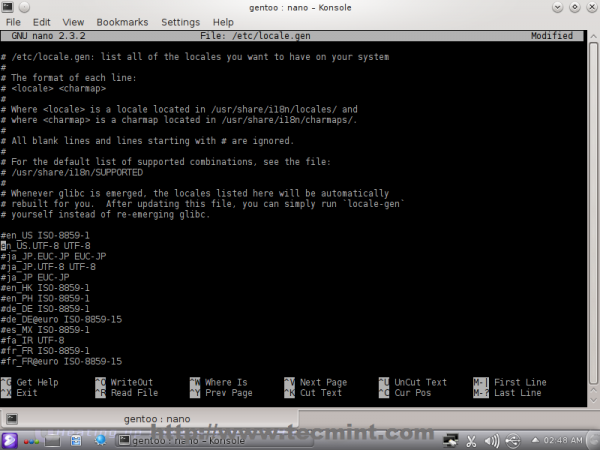
Task: Click the '#fr_FR ISO-8859-1' line
Action: coord(45,351)
